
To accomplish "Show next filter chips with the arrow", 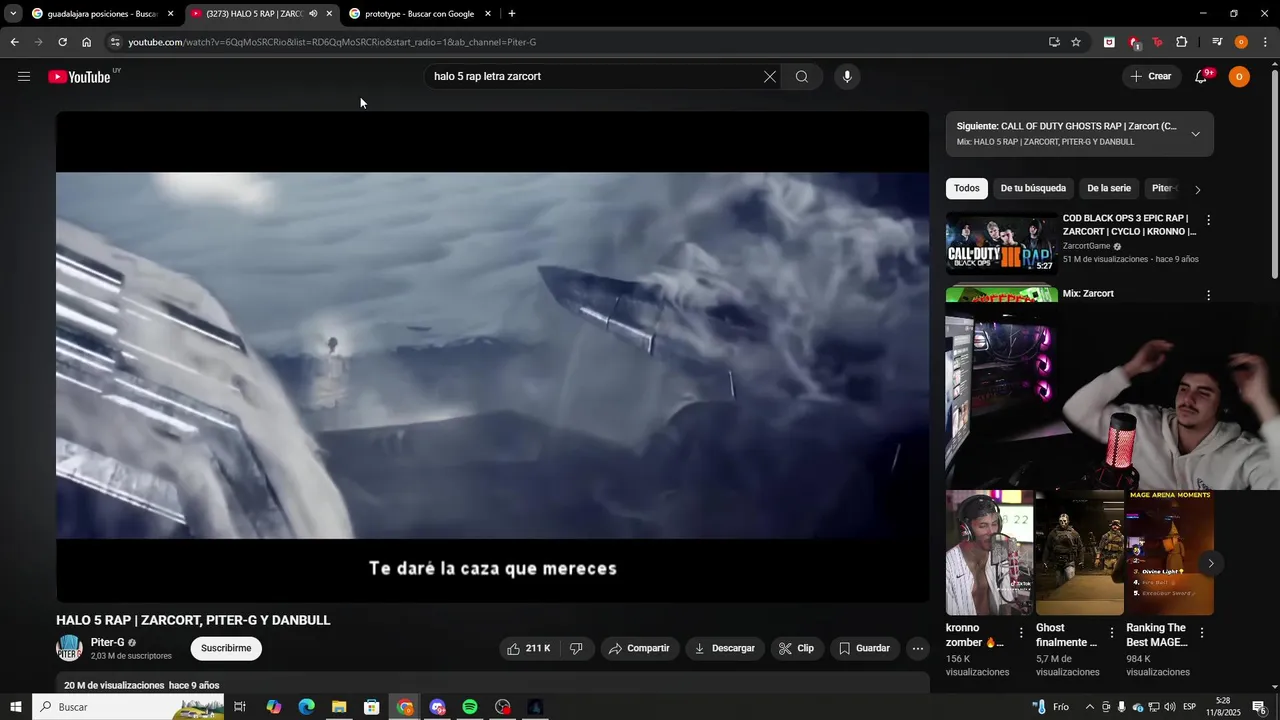I will pyautogui.click(x=1198, y=190).
